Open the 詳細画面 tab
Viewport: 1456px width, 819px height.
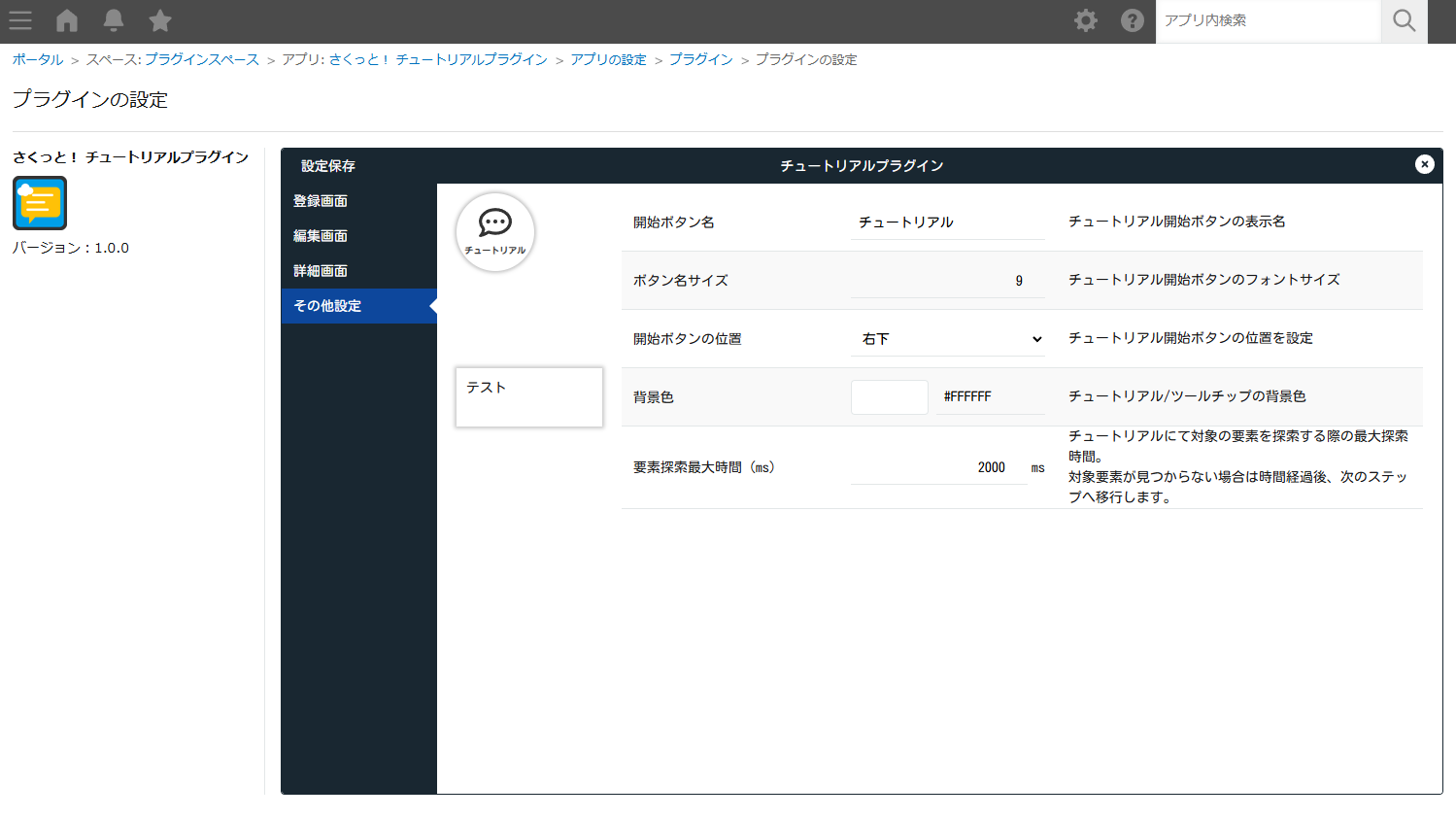tap(321, 271)
